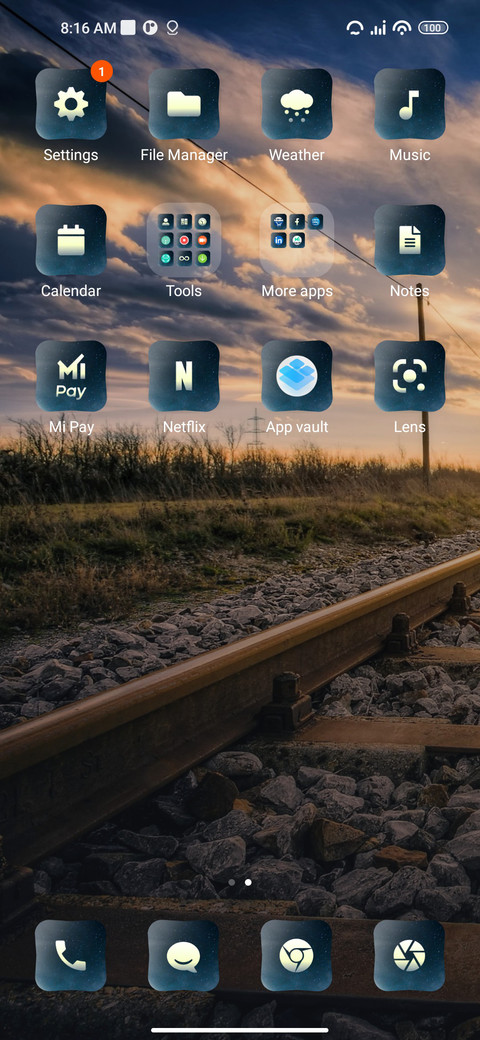Screen dimensions: 480x1040
Task: Launch the Notes app
Action: [x=409, y=240]
